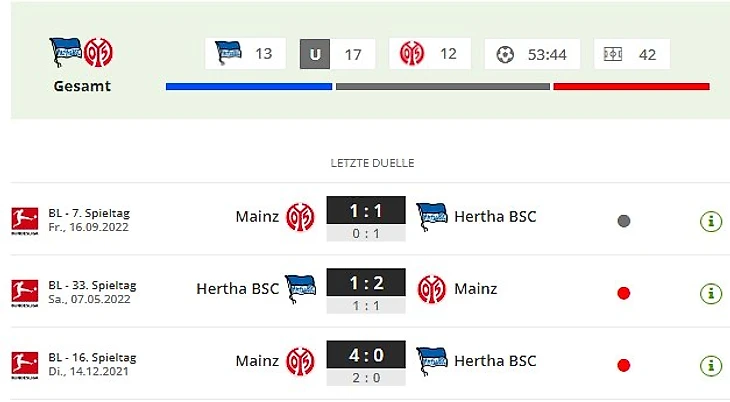Open the 4:0 score of Mainz vs Hertha

click(x=365, y=356)
